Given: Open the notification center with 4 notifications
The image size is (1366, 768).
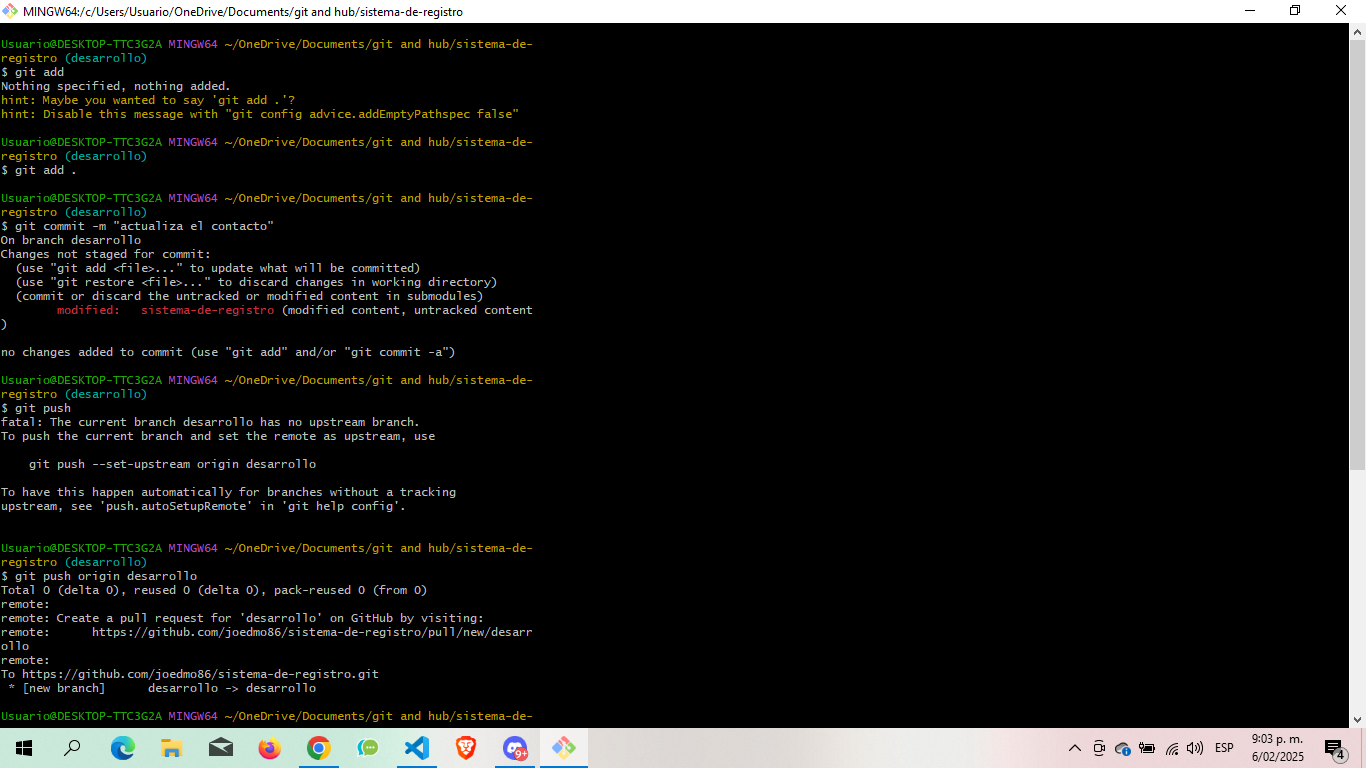Looking at the screenshot, I should [x=1335, y=748].
